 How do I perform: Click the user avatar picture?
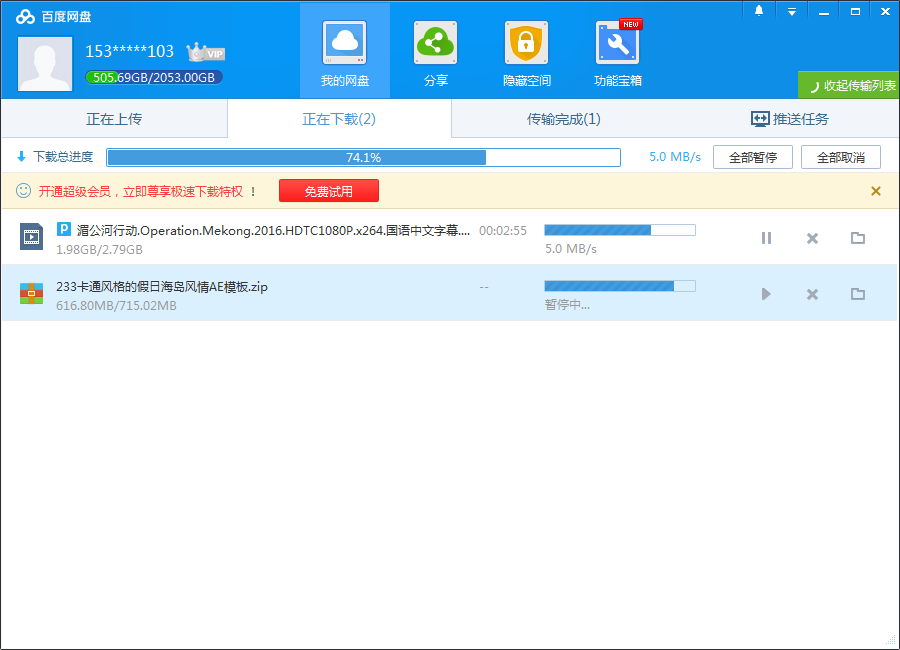[45, 64]
